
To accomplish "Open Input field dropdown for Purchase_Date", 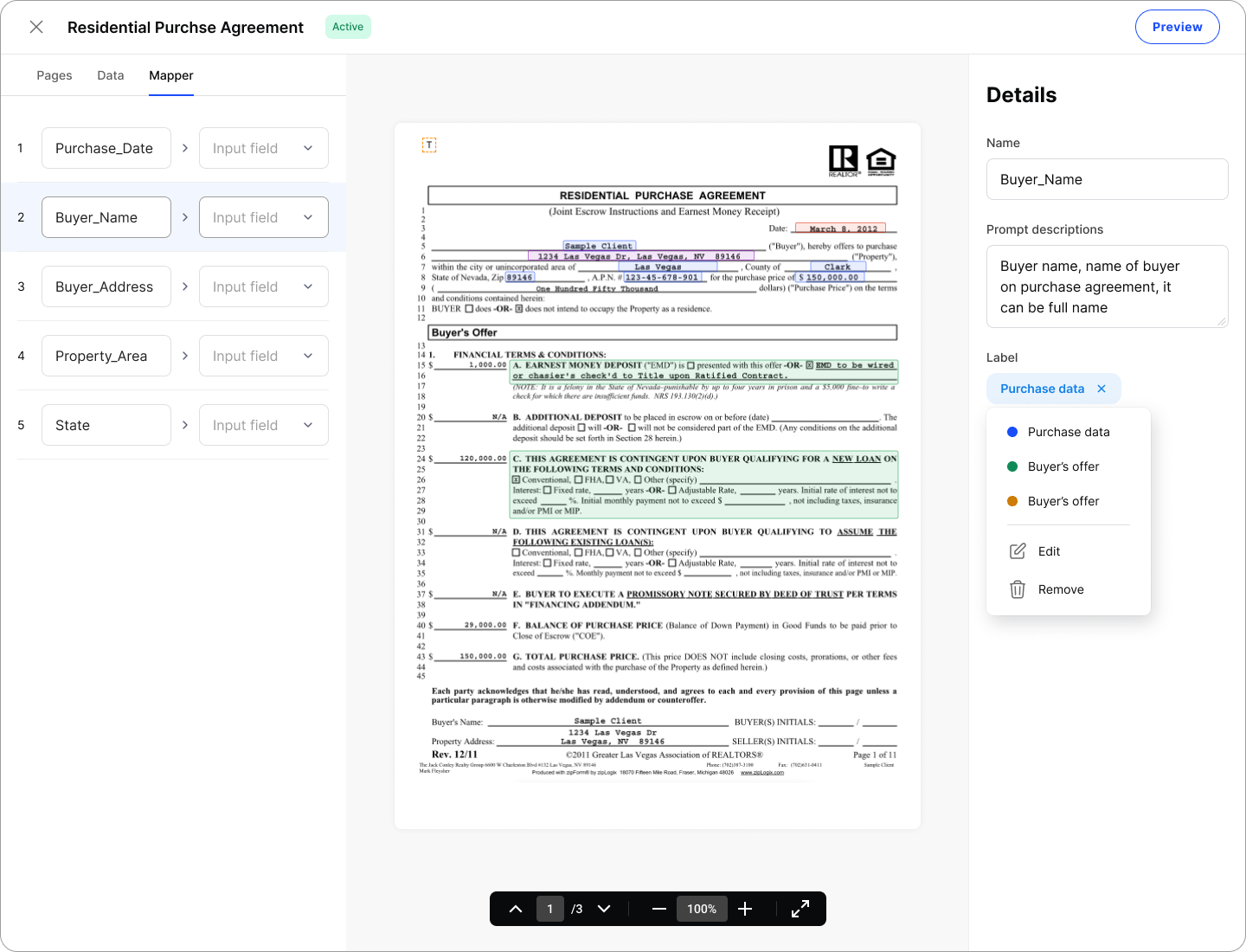I will click(263, 148).
